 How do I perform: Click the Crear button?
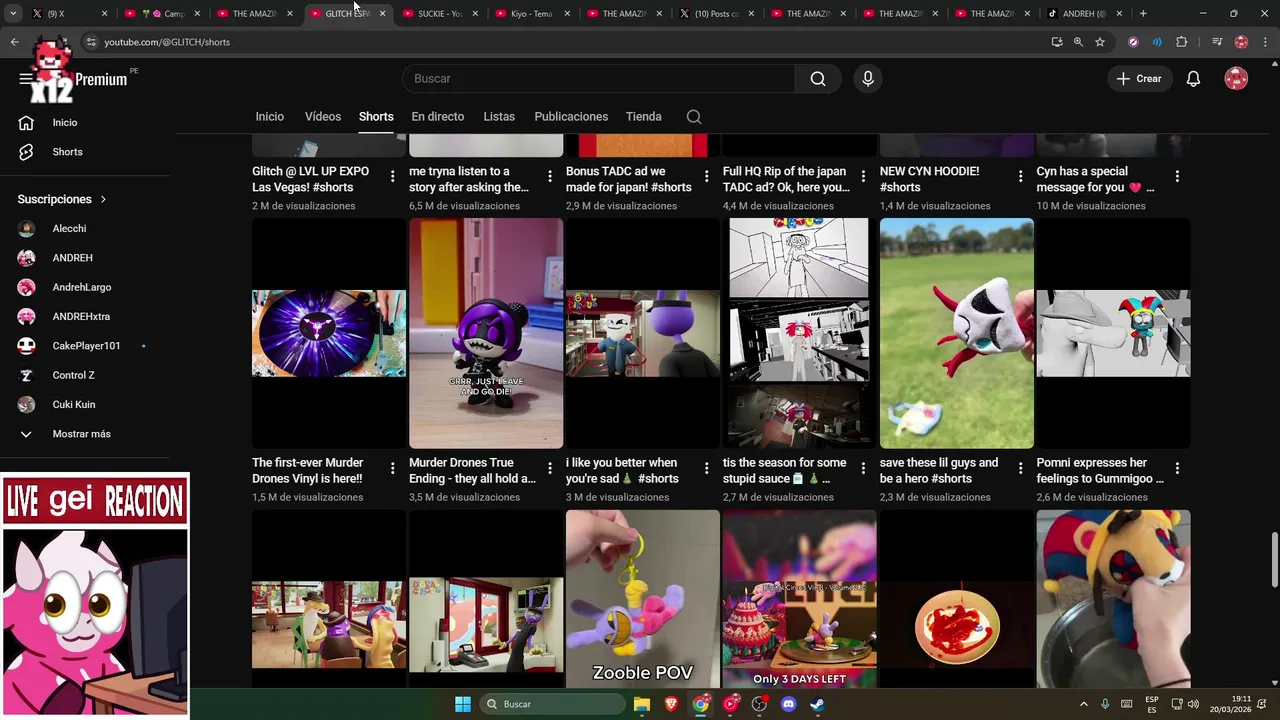[x=1139, y=79]
